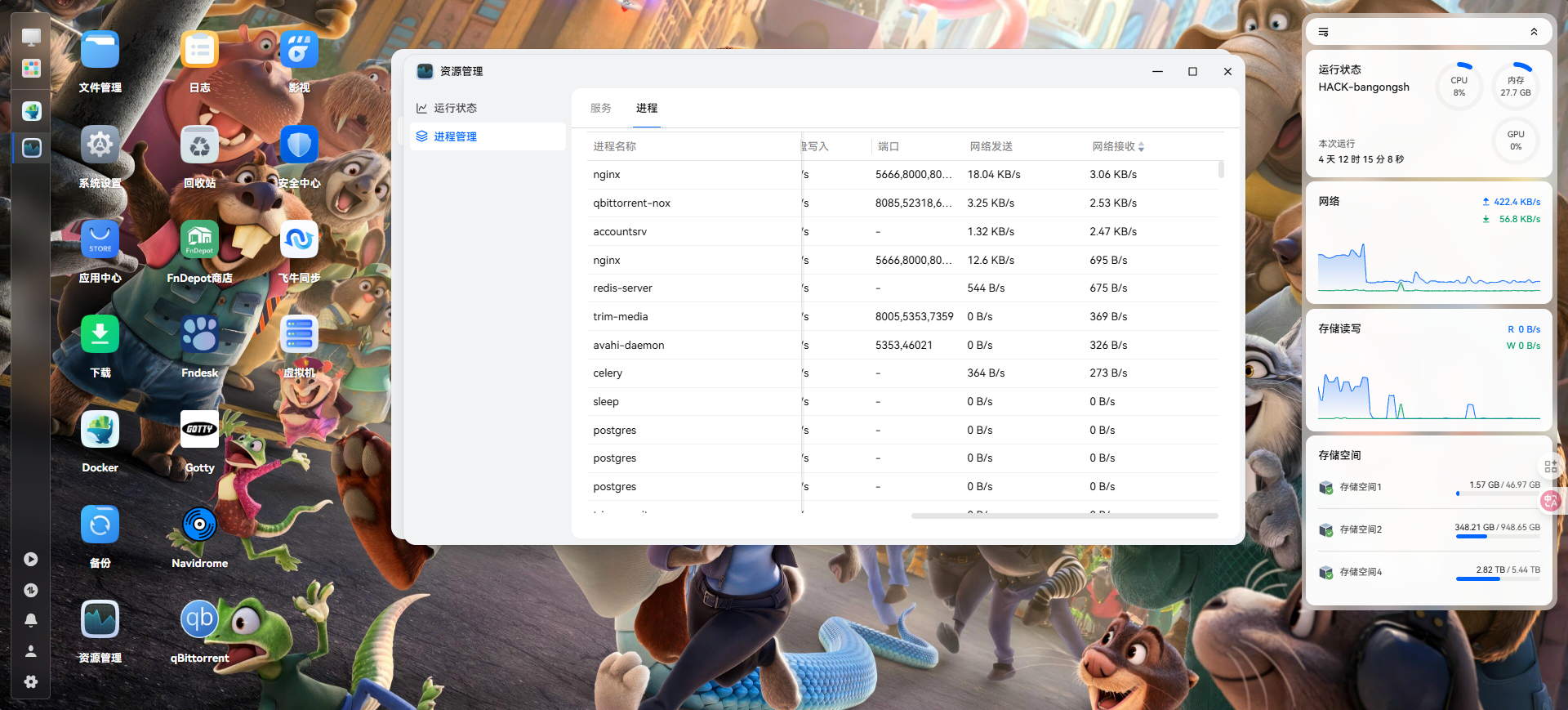Launch the 飞牛同步 sync app icon

pyautogui.click(x=299, y=239)
